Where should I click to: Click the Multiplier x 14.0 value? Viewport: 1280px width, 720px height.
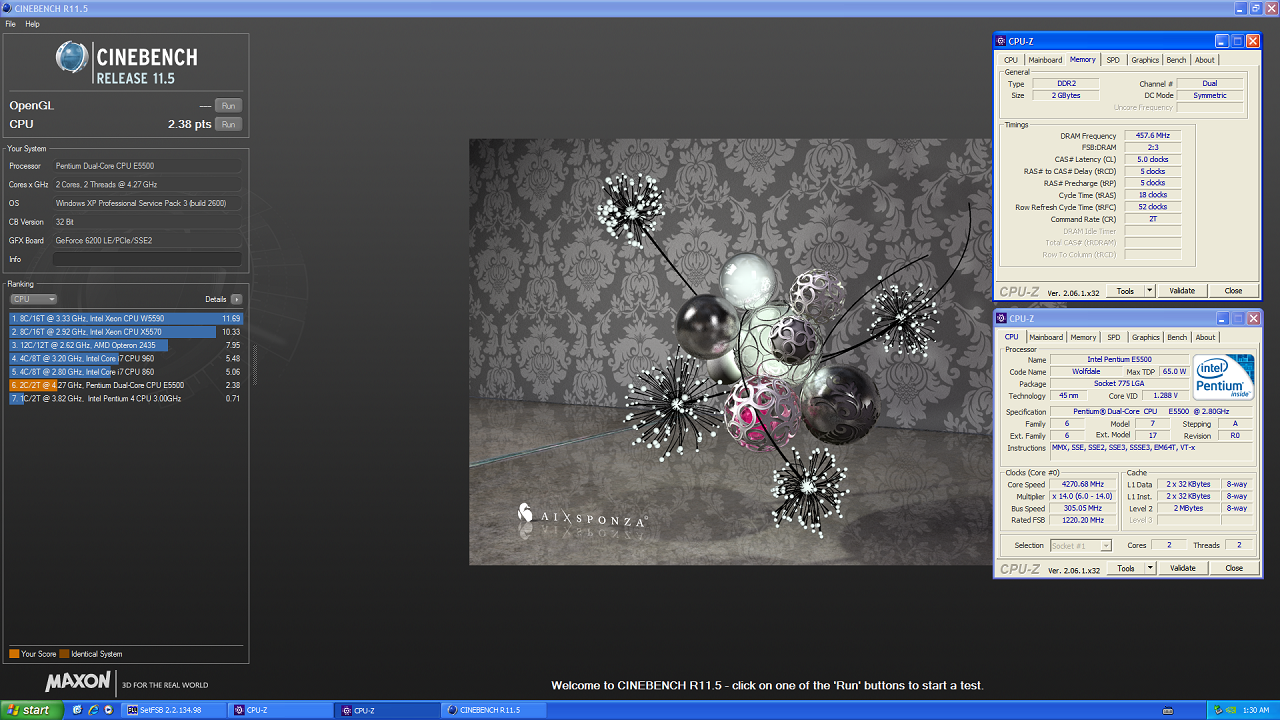(x=1084, y=496)
